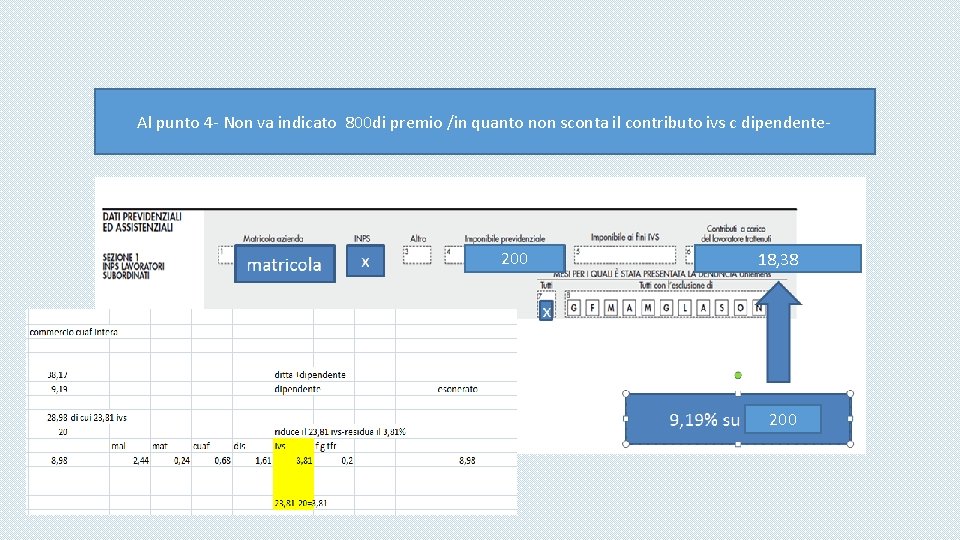The image size is (960, 540).
Task: Tick the S month exclusion box
Action: [722, 307]
